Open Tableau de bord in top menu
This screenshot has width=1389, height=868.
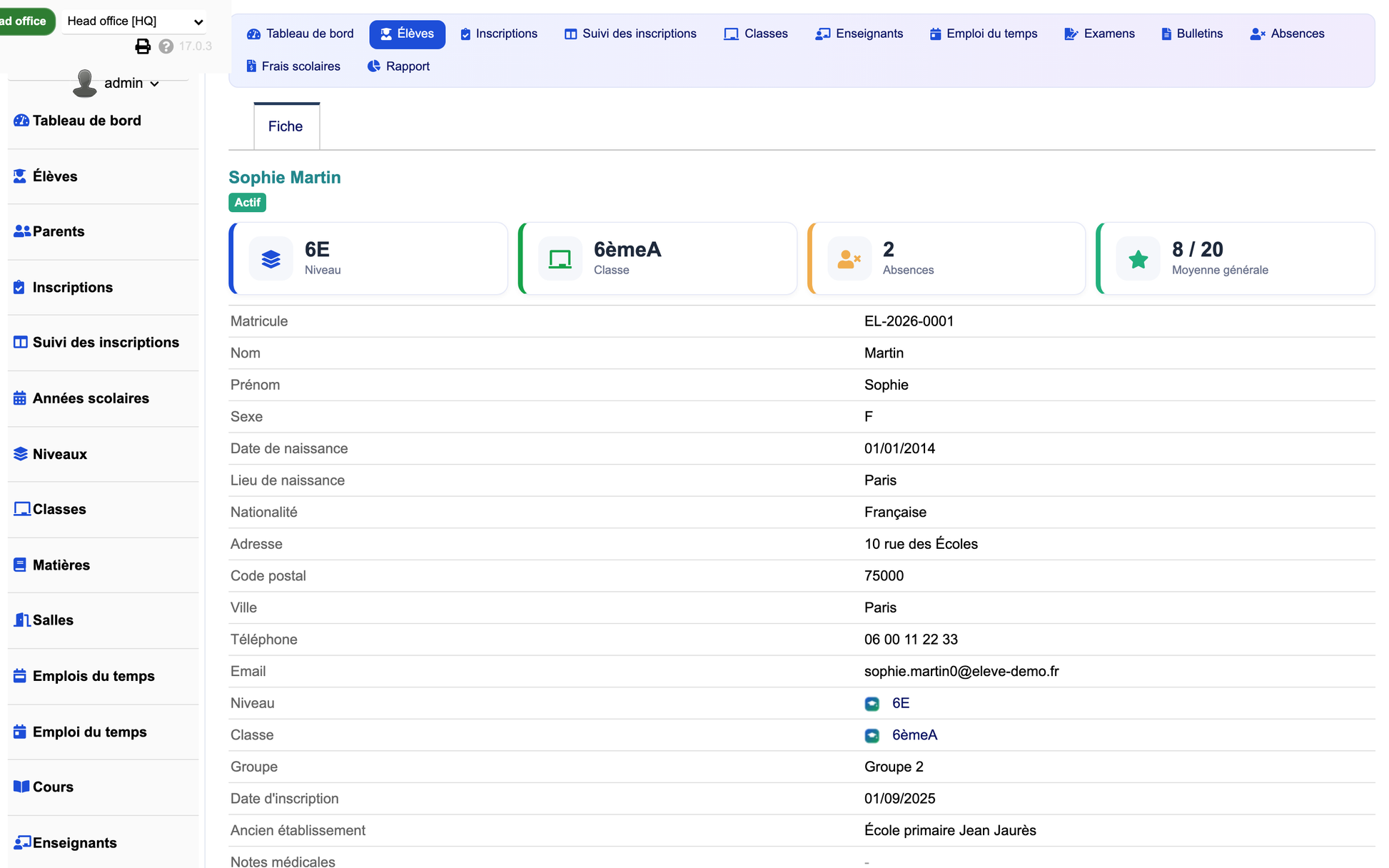point(300,34)
